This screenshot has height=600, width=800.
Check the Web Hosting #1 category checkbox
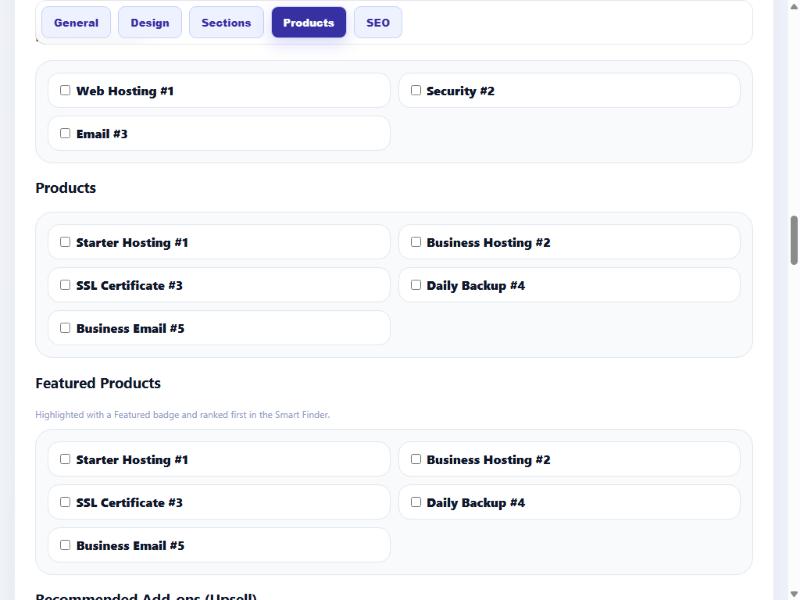[x=65, y=90]
